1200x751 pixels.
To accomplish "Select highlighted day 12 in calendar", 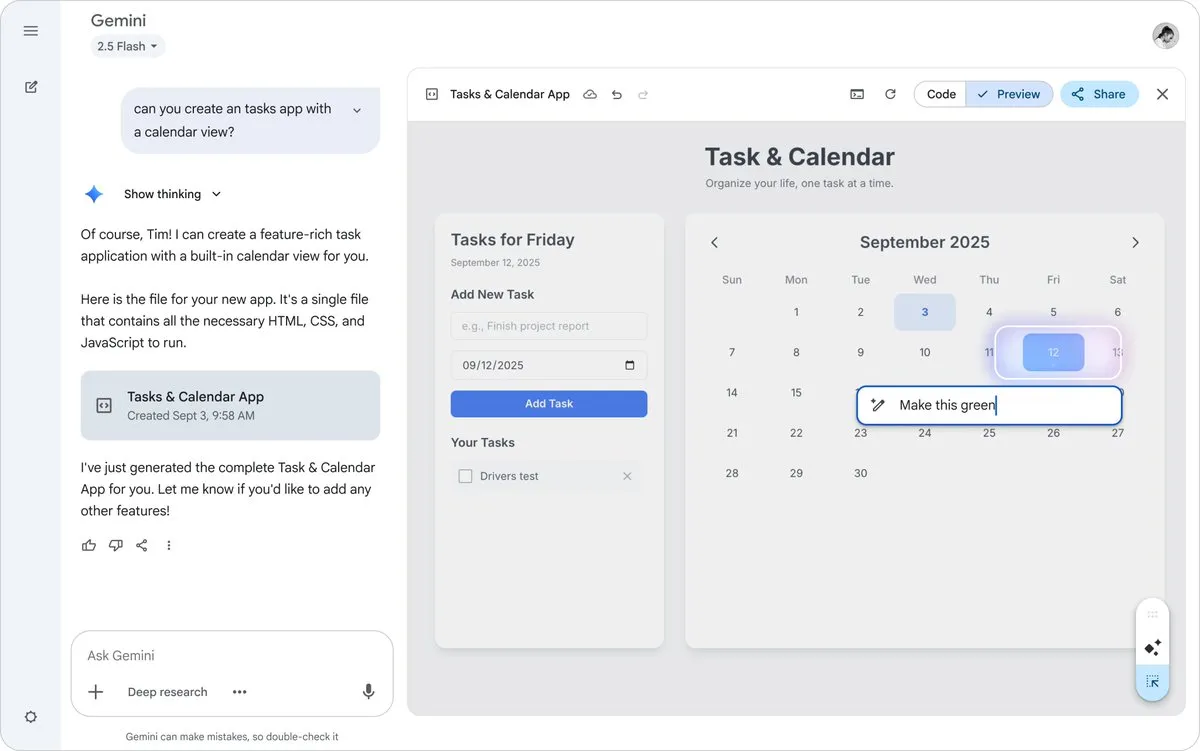I will (x=1053, y=352).
